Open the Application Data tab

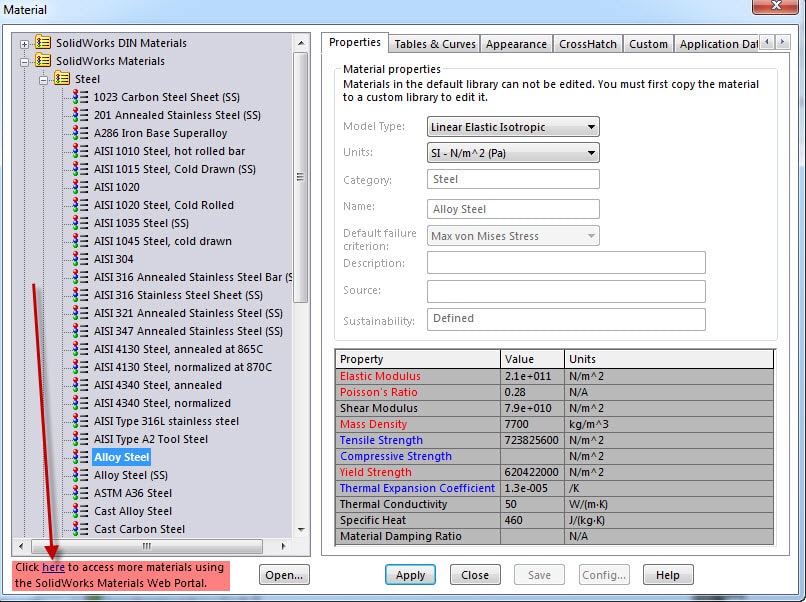coord(718,44)
